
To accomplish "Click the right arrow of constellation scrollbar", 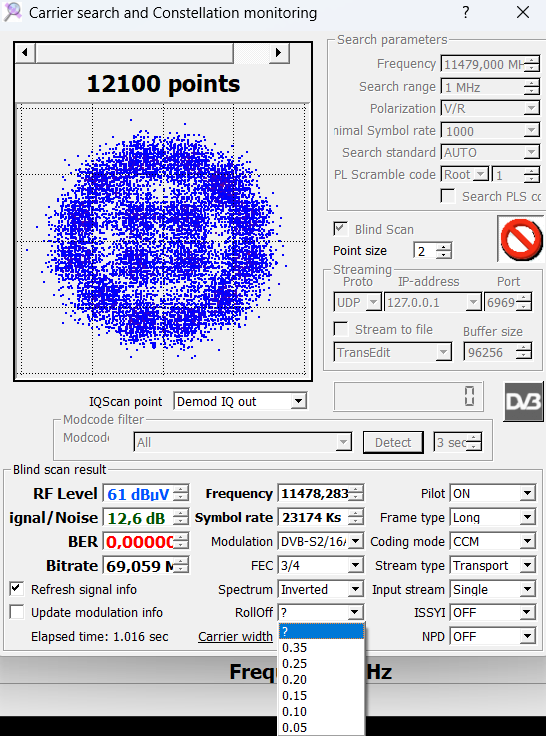I will 279,53.
